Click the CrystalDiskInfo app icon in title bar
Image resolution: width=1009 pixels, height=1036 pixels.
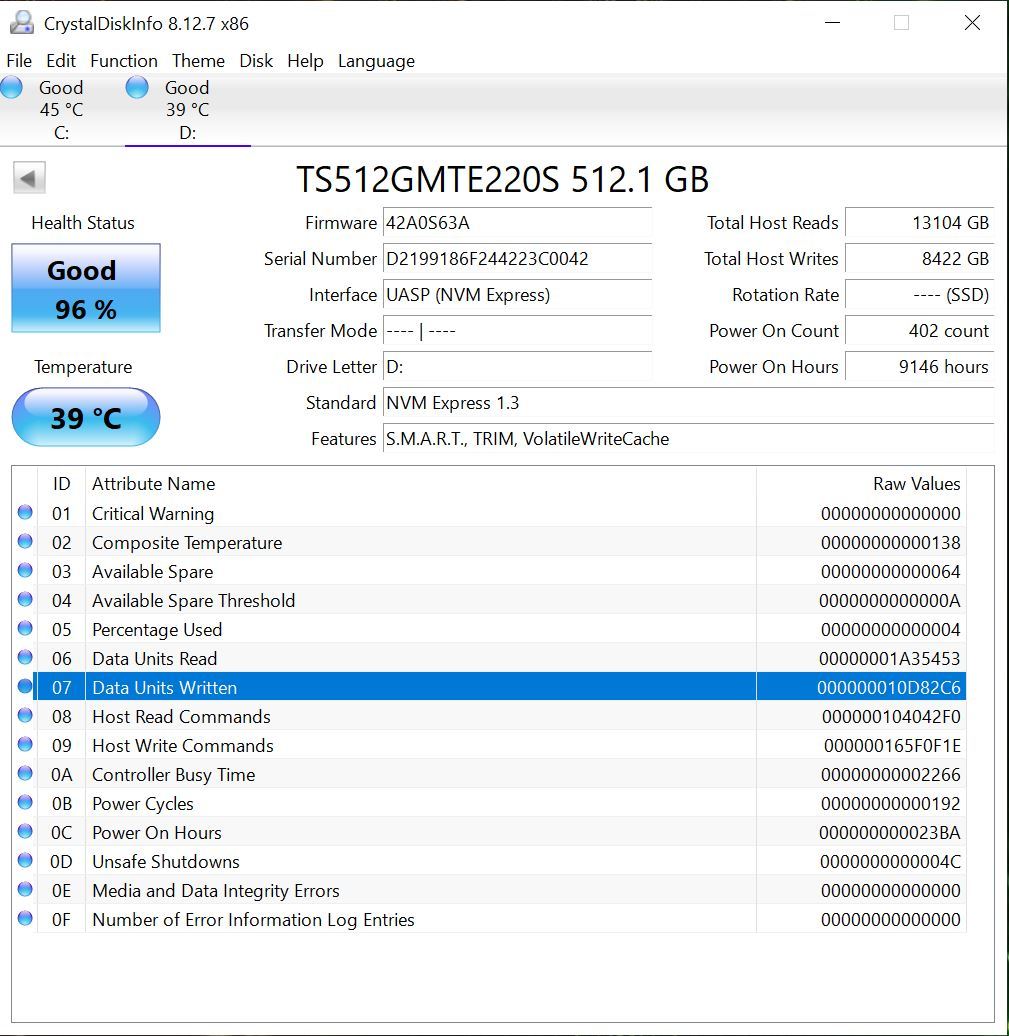tap(22, 23)
